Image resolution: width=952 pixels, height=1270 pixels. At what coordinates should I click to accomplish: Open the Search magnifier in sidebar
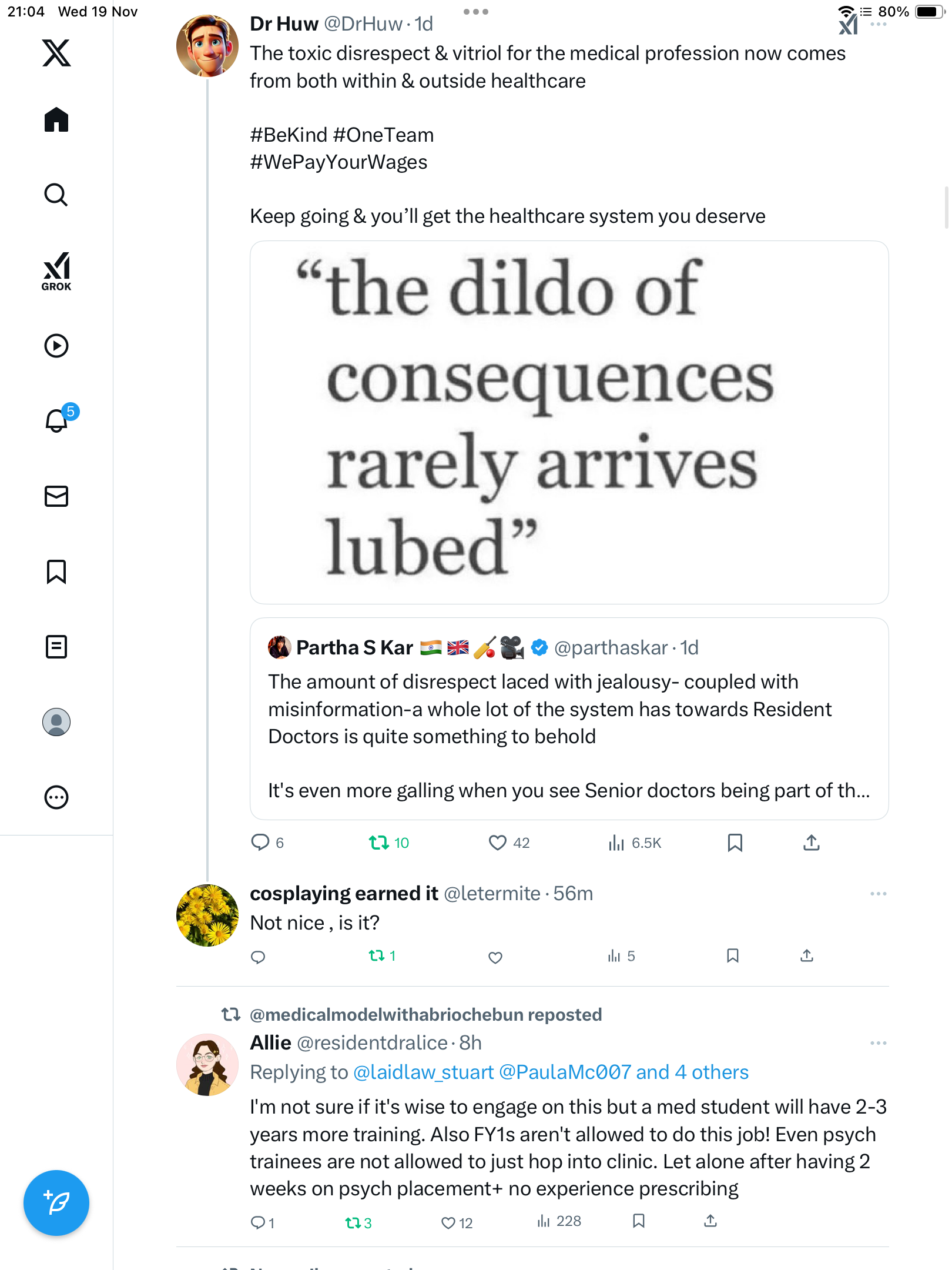point(56,195)
